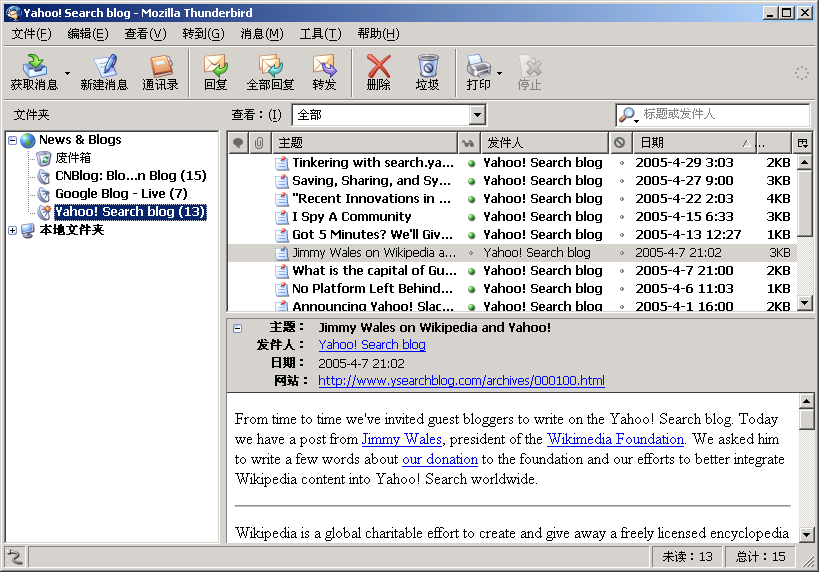Open the 文件(F) menu
This screenshot has width=819, height=572.
click(31, 34)
